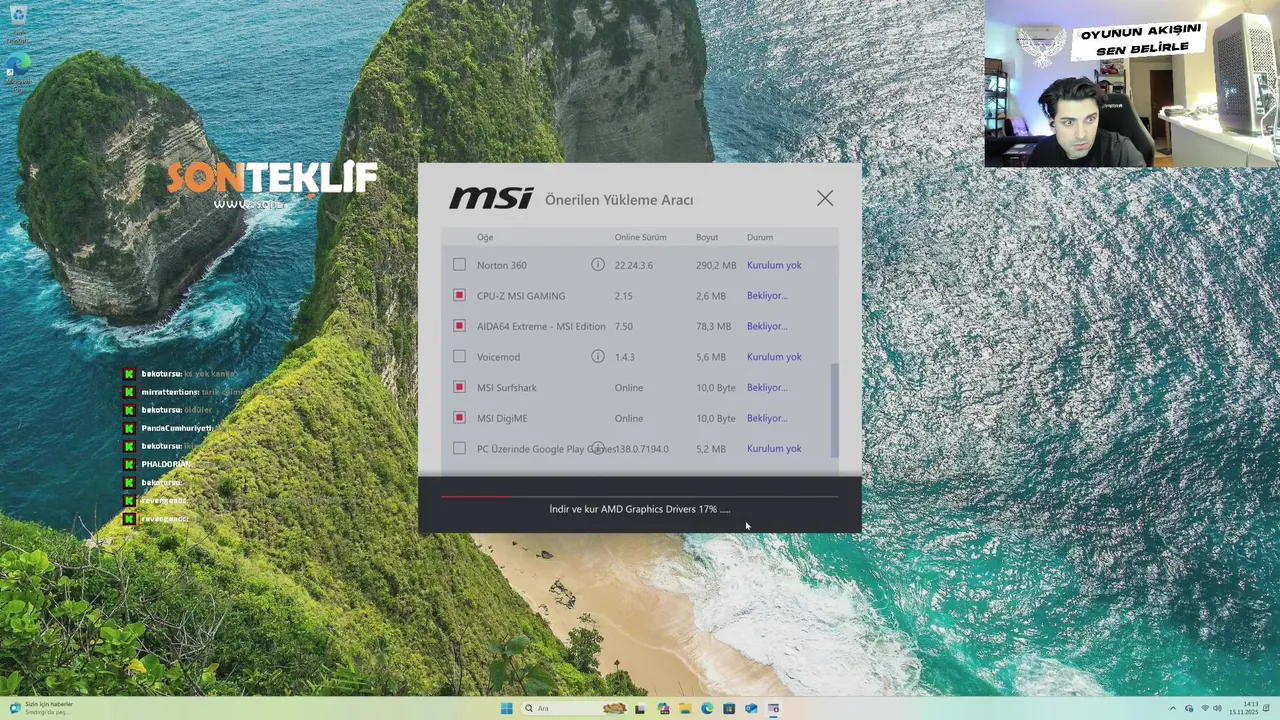Image resolution: width=1280 pixels, height=720 pixels.
Task: Click the installer list vertical scrollbar
Action: click(834, 410)
